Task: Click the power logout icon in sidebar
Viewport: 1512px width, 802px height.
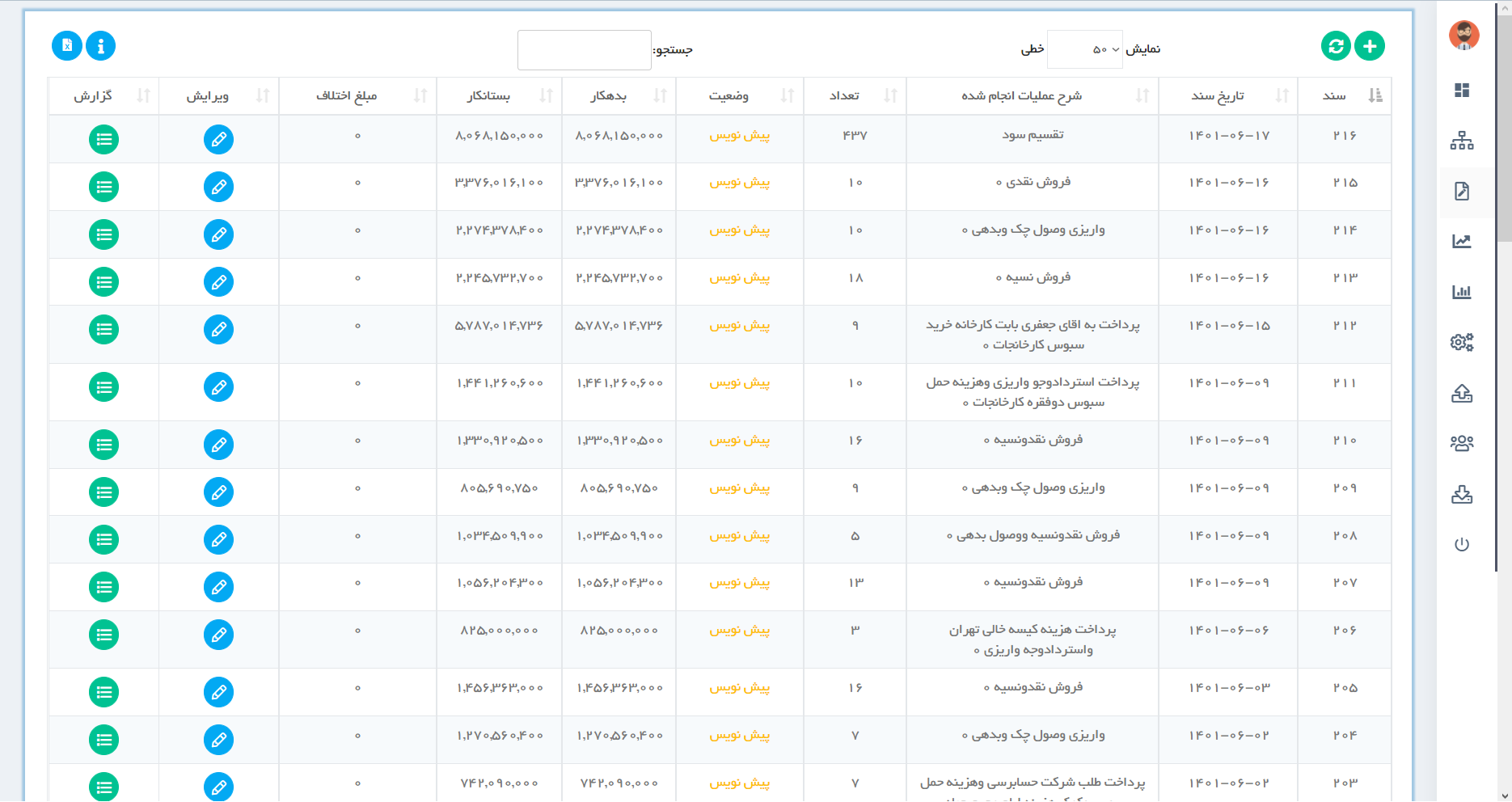Action: pyautogui.click(x=1462, y=544)
